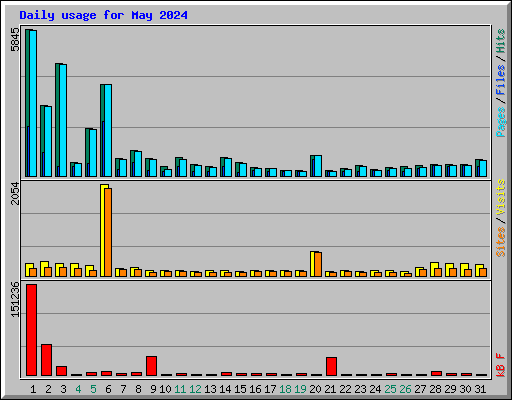Select the day 1 hits bar
512x400 pixels.
(x=27, y=77)
